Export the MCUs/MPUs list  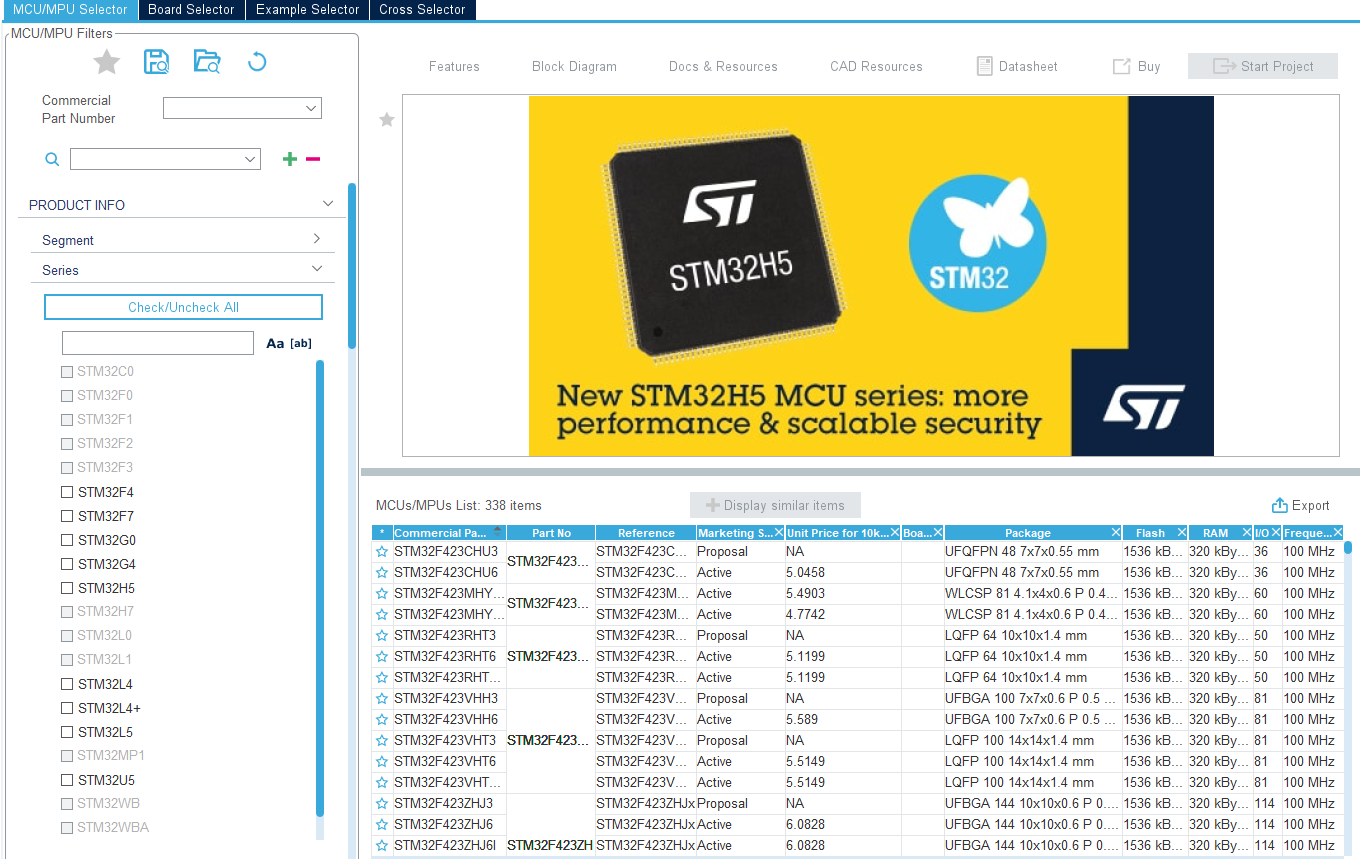(x=1300, y=505)
